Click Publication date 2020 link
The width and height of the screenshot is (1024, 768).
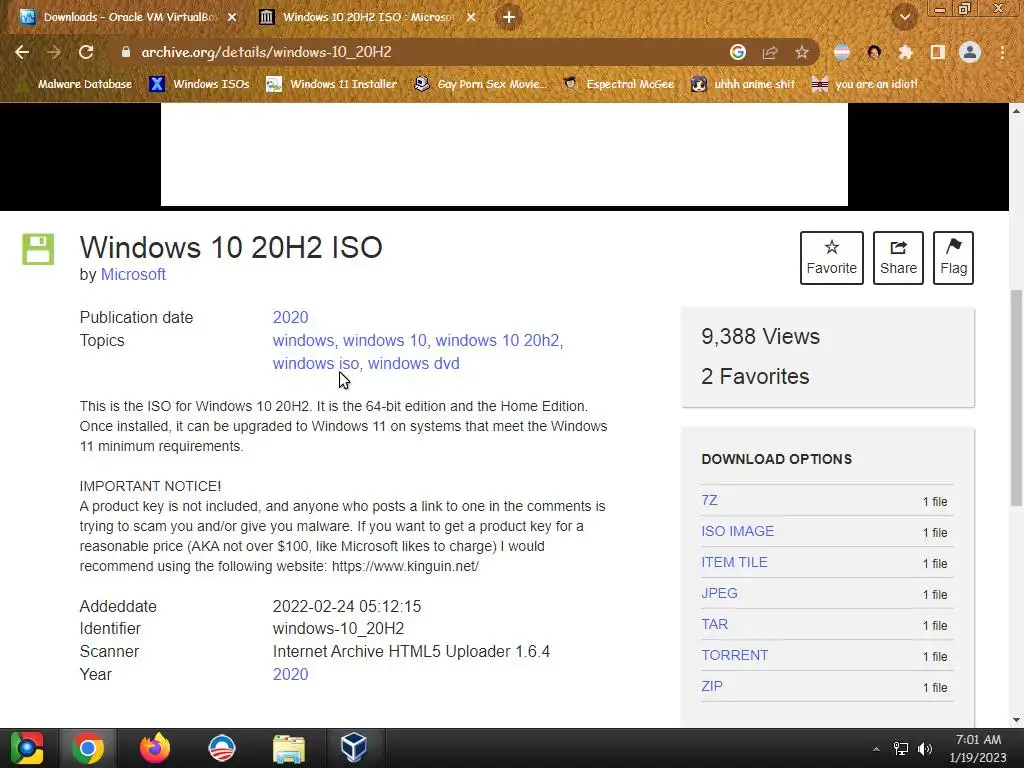point(291,317)
